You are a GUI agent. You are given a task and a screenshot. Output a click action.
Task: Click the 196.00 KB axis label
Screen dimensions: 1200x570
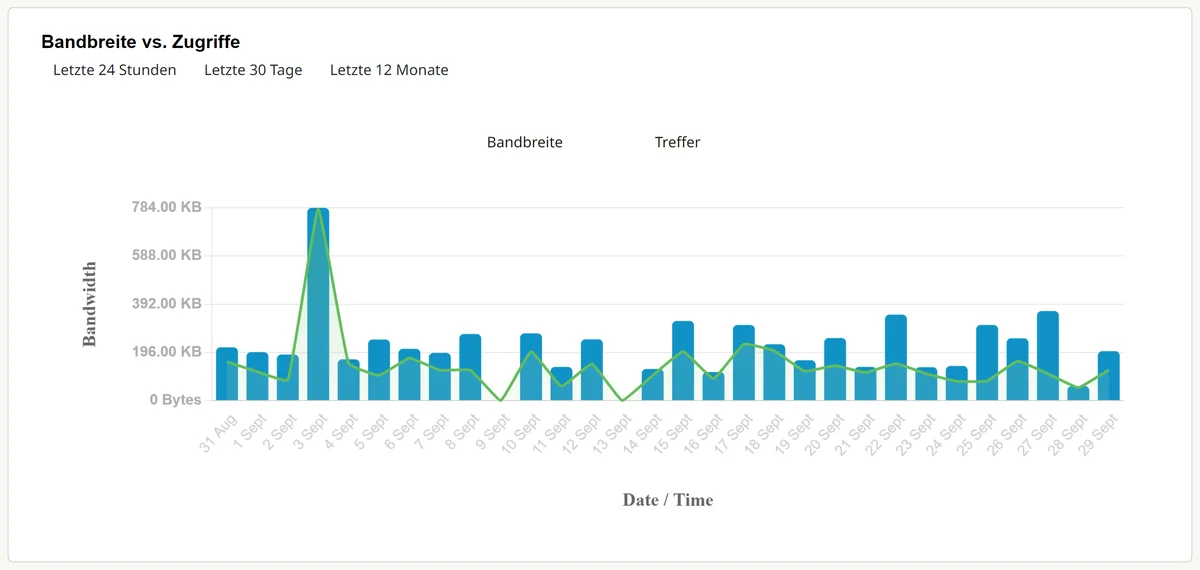tap(166, 351)
